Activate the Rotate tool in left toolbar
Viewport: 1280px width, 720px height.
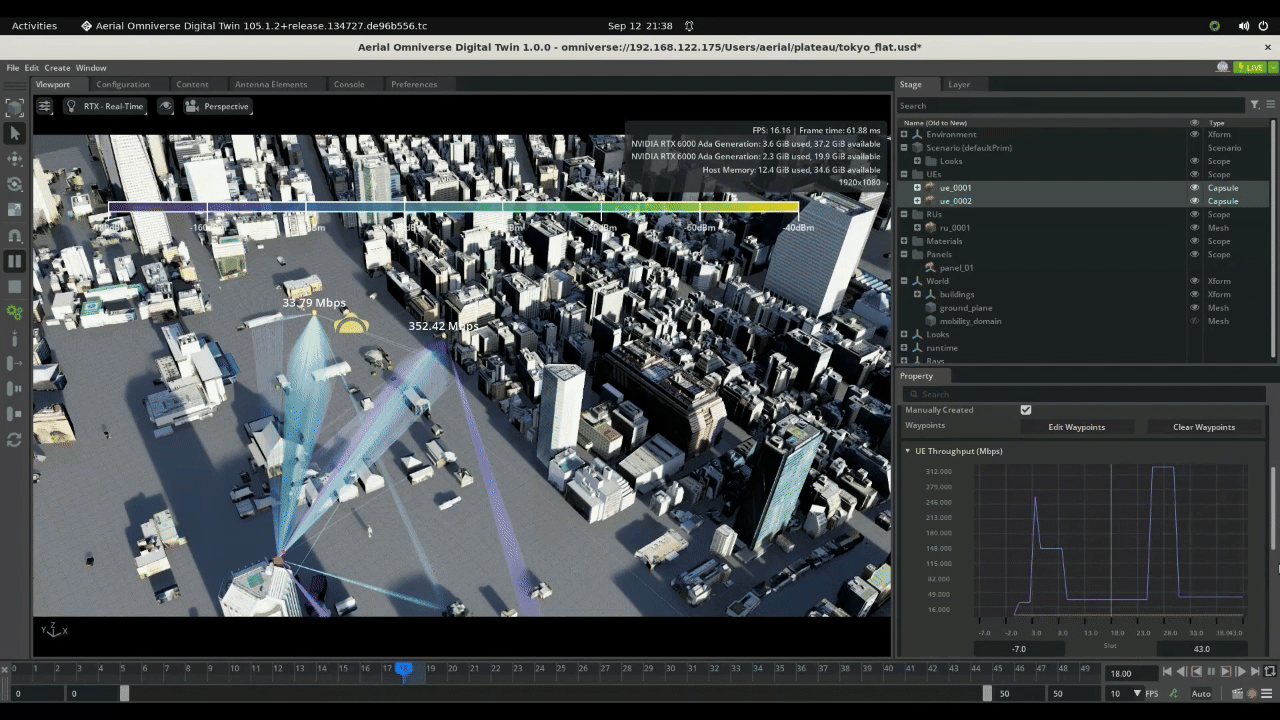(14, 184)
